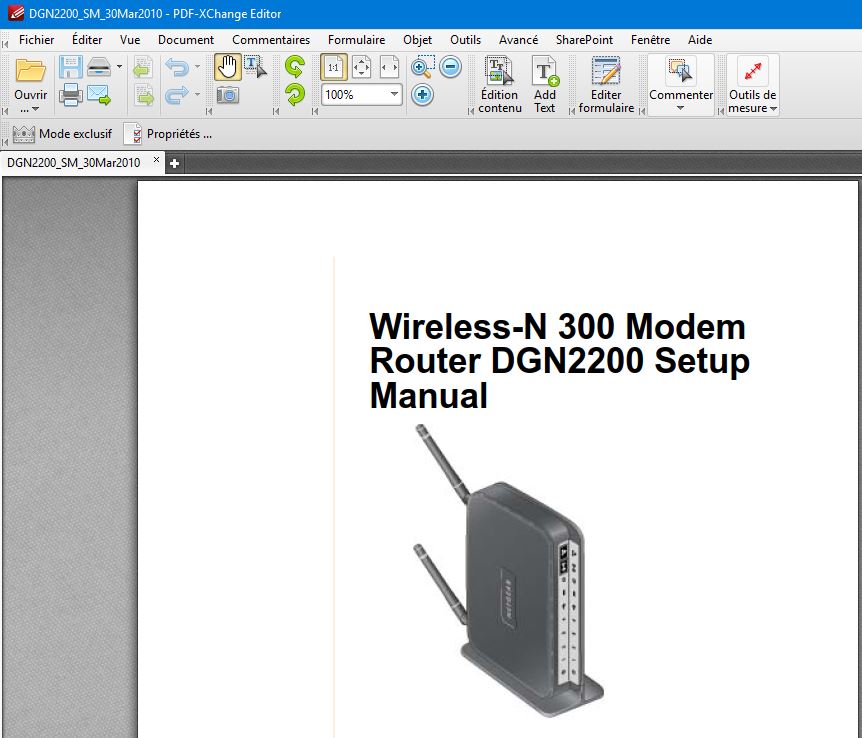Click the scanner icon
Viewport: 862px width, 738px height.
click(x=100, y=67)
